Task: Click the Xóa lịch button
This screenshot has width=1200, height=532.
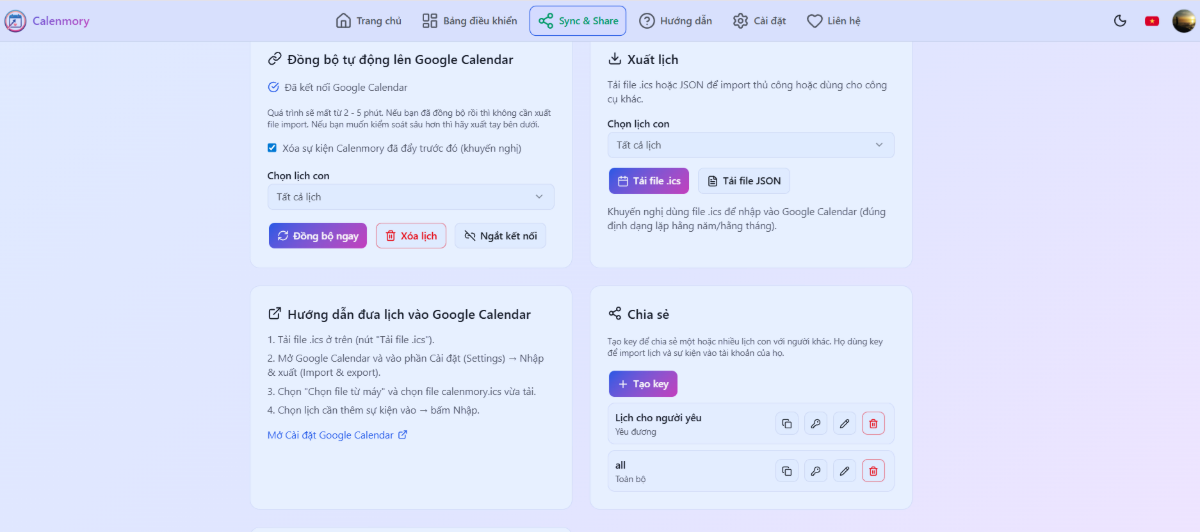Action: point(411,236)
